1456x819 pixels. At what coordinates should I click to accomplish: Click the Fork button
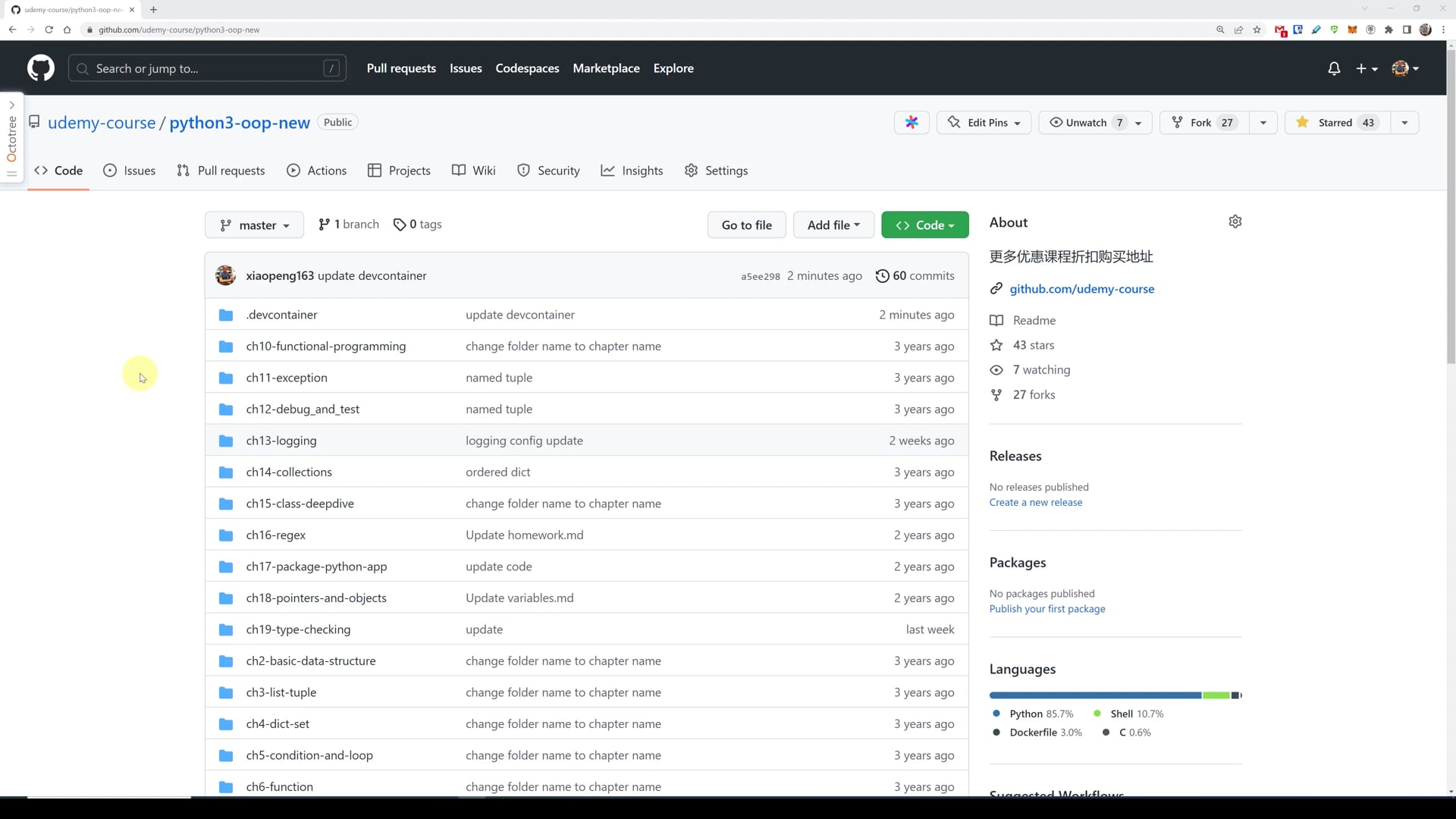[x=1203, y=123]
